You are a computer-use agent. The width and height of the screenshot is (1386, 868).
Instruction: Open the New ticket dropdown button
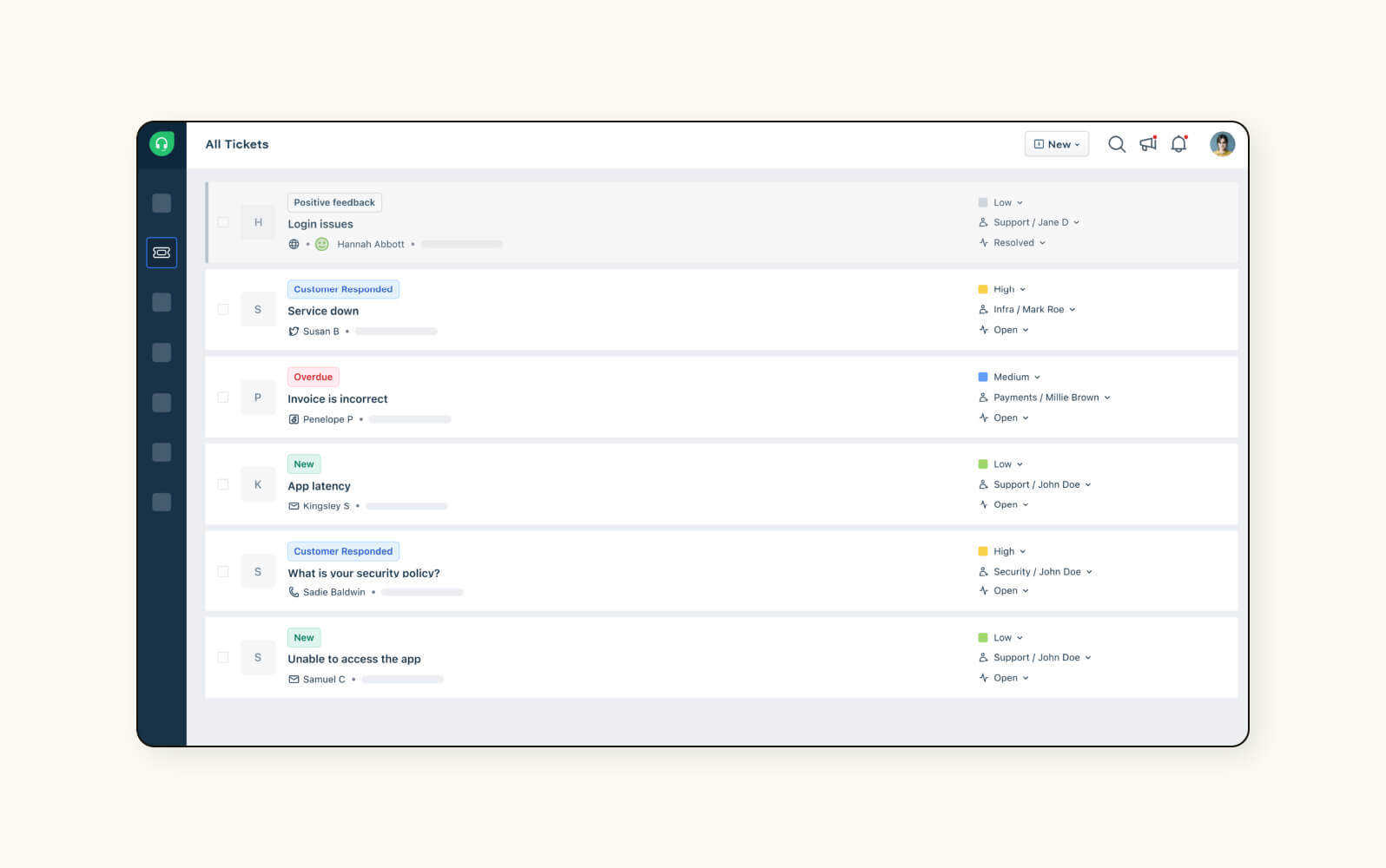point(1056,144)
